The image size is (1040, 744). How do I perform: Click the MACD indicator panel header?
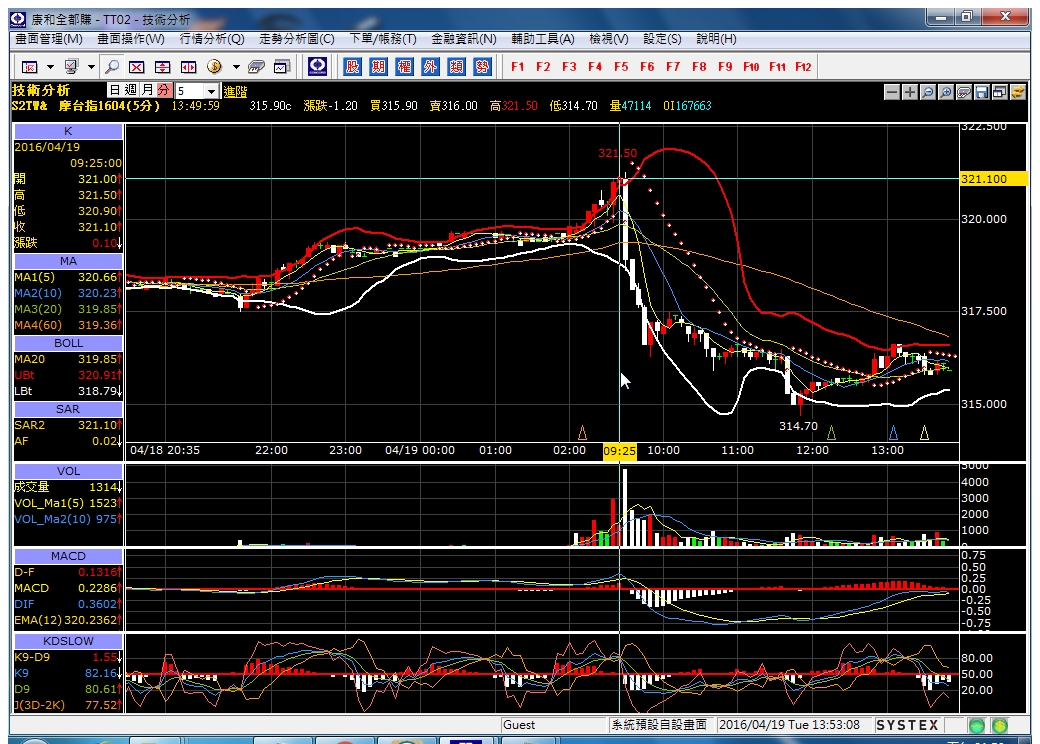tap(68, 556)
